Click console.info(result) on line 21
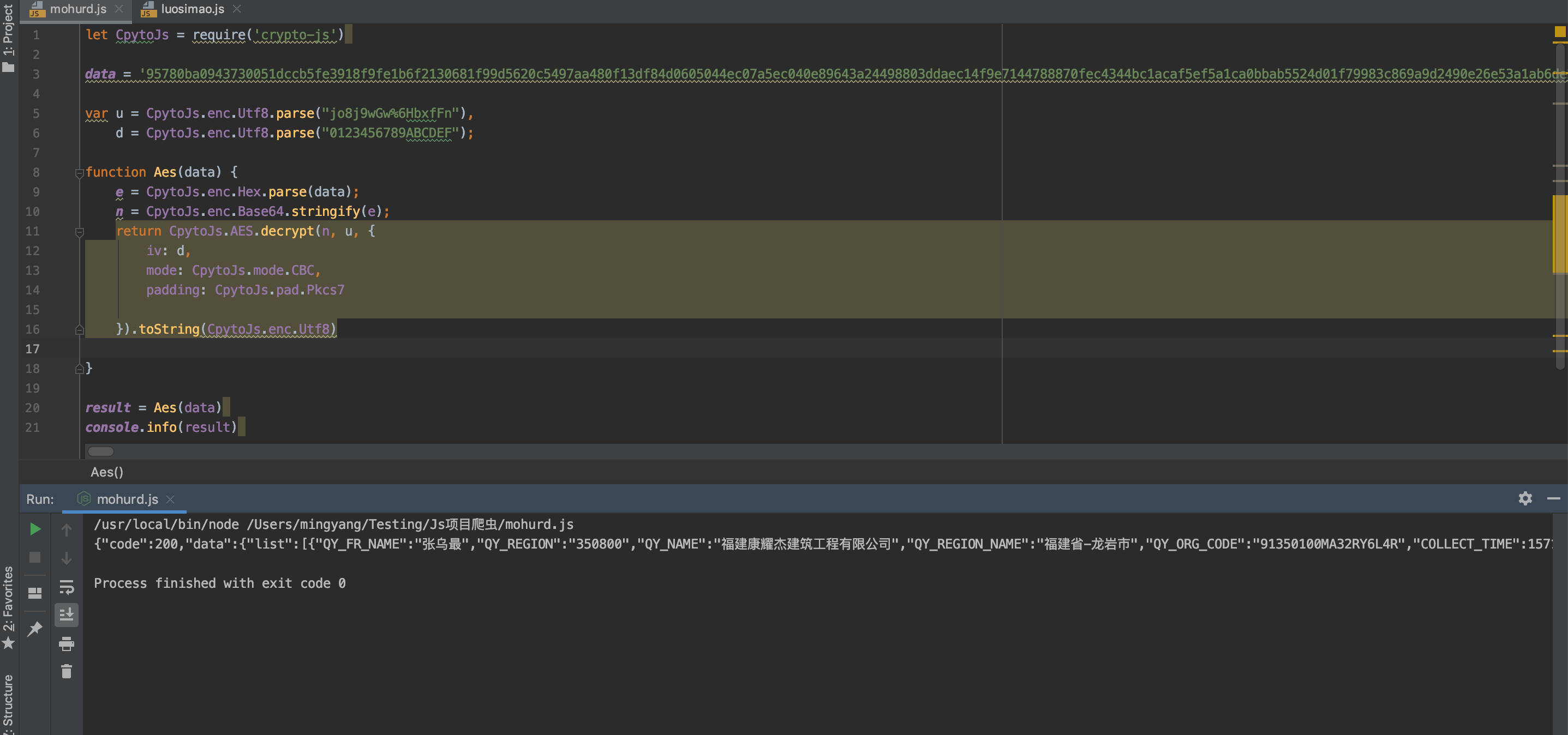Image resolution: width=1568 pixels, height=735 pixels. click(161, 427)
